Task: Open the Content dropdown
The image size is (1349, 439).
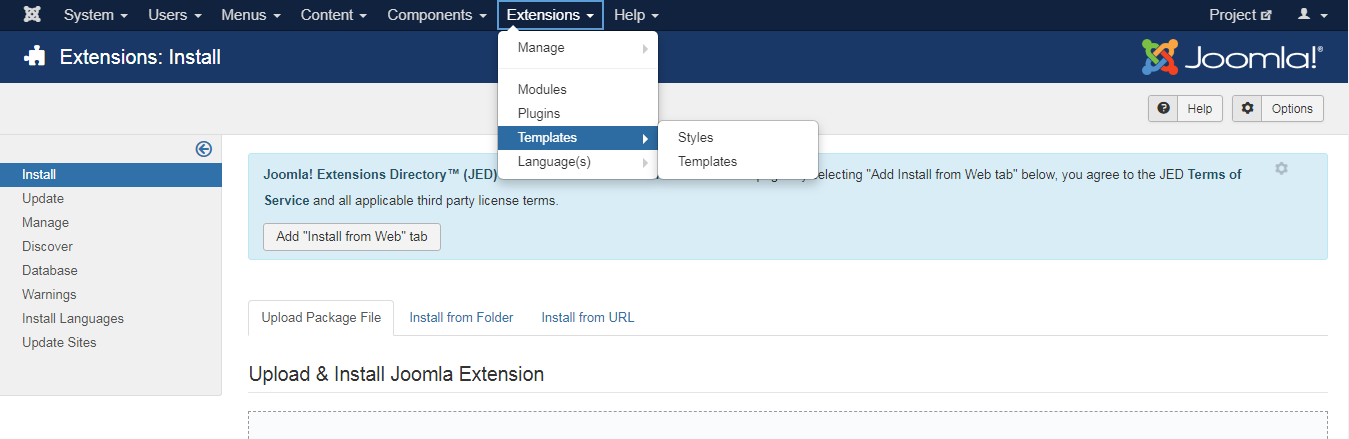Action: click(x=334, y=15)
